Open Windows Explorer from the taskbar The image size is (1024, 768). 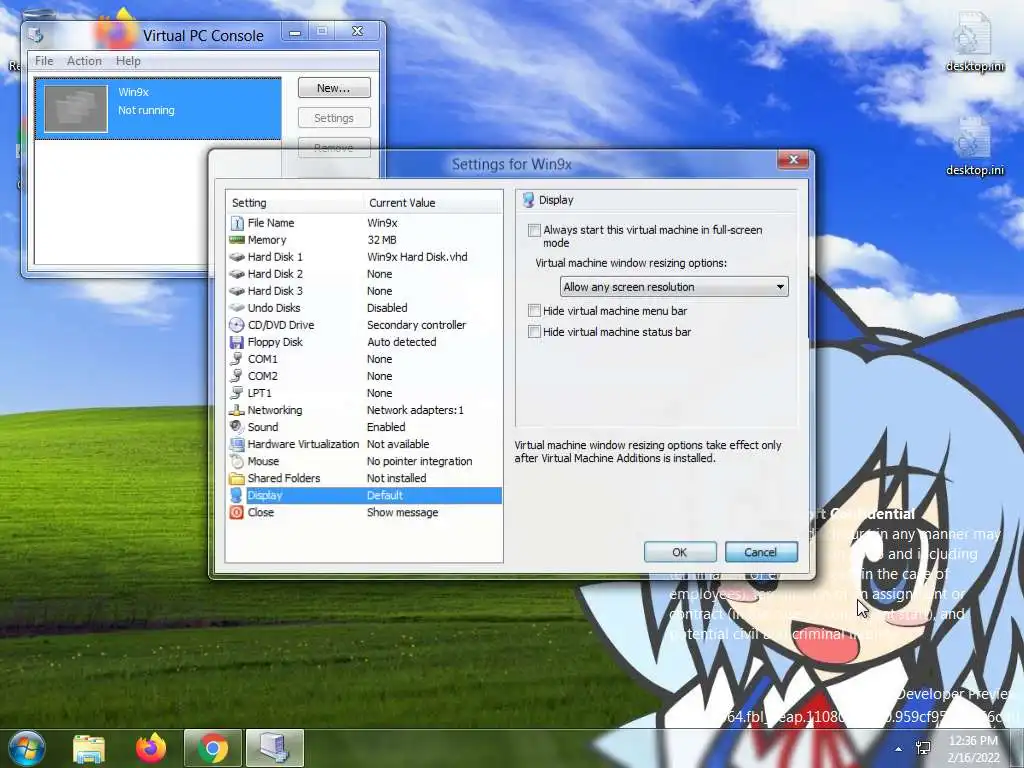click(89, 749)
